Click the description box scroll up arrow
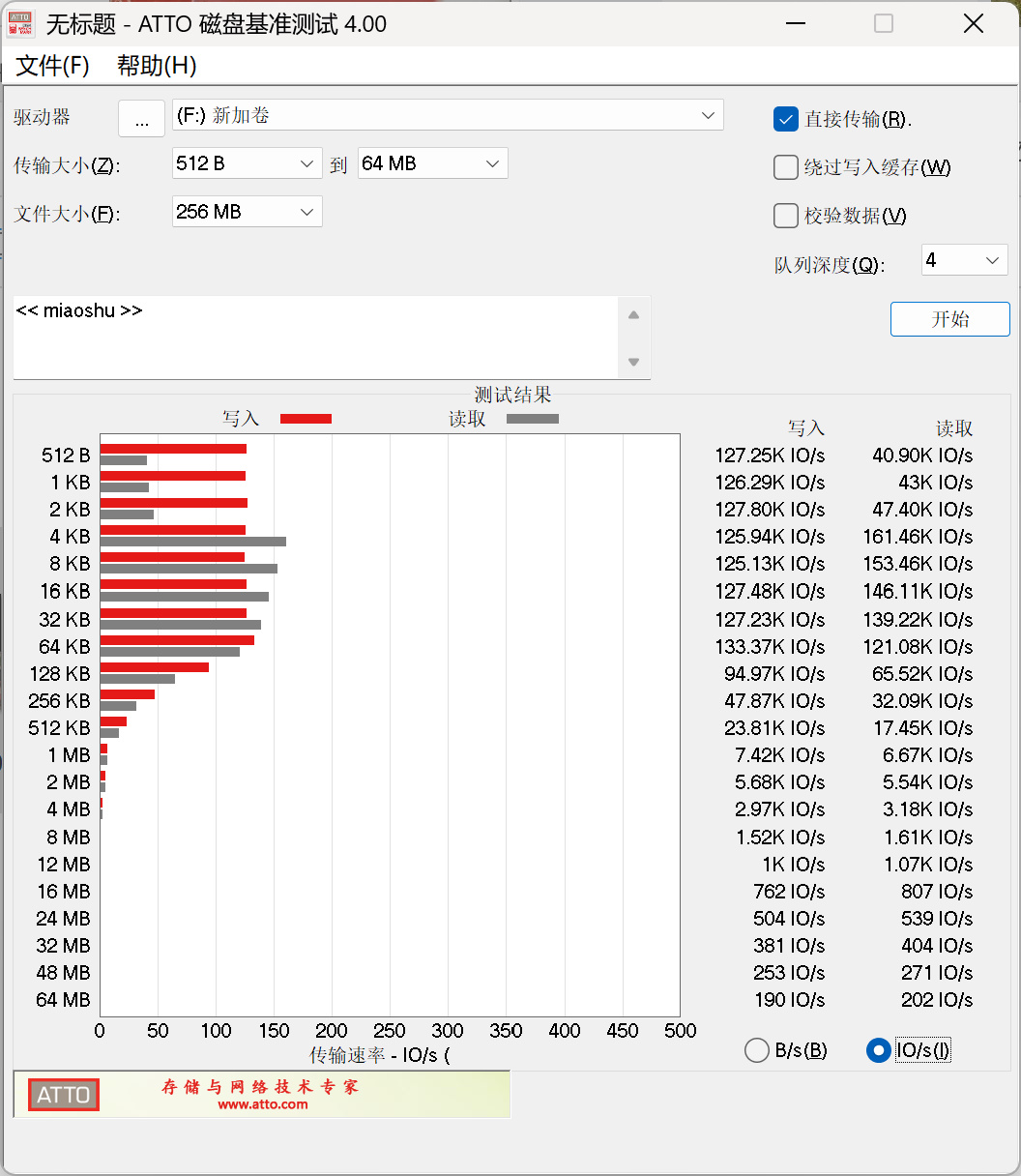Viewport: 1021px width, 1176px height. pos(633,314)
